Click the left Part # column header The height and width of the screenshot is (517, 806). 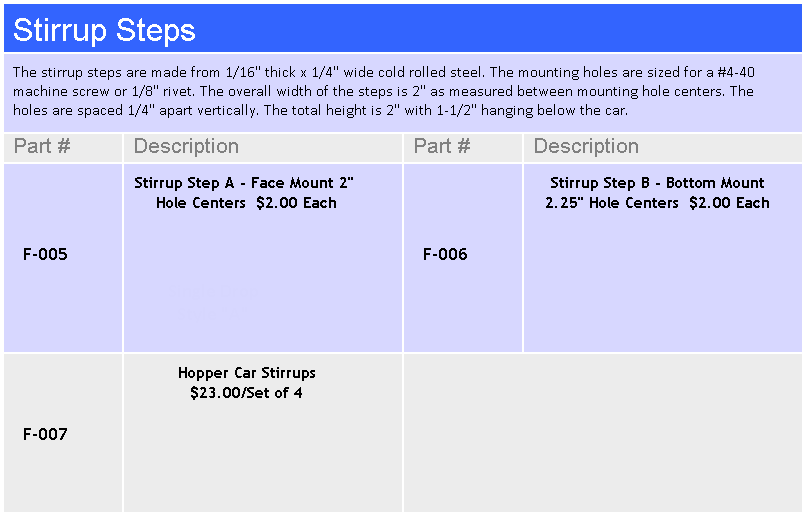tap(42, 146)
